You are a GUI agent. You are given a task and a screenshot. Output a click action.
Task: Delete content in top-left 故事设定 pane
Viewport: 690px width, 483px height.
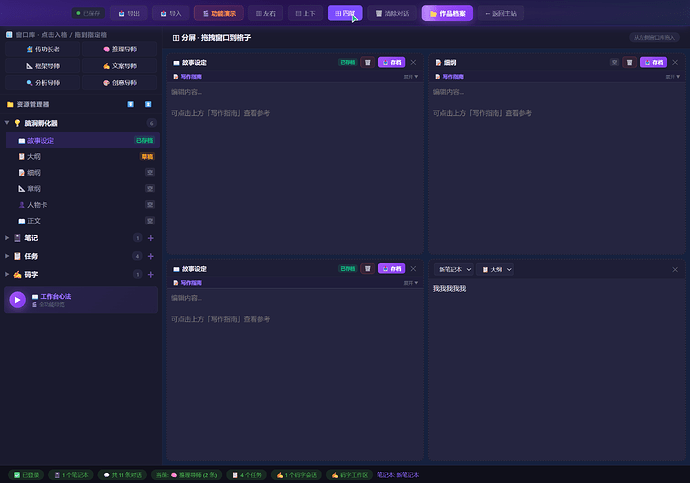click(367, 62)
